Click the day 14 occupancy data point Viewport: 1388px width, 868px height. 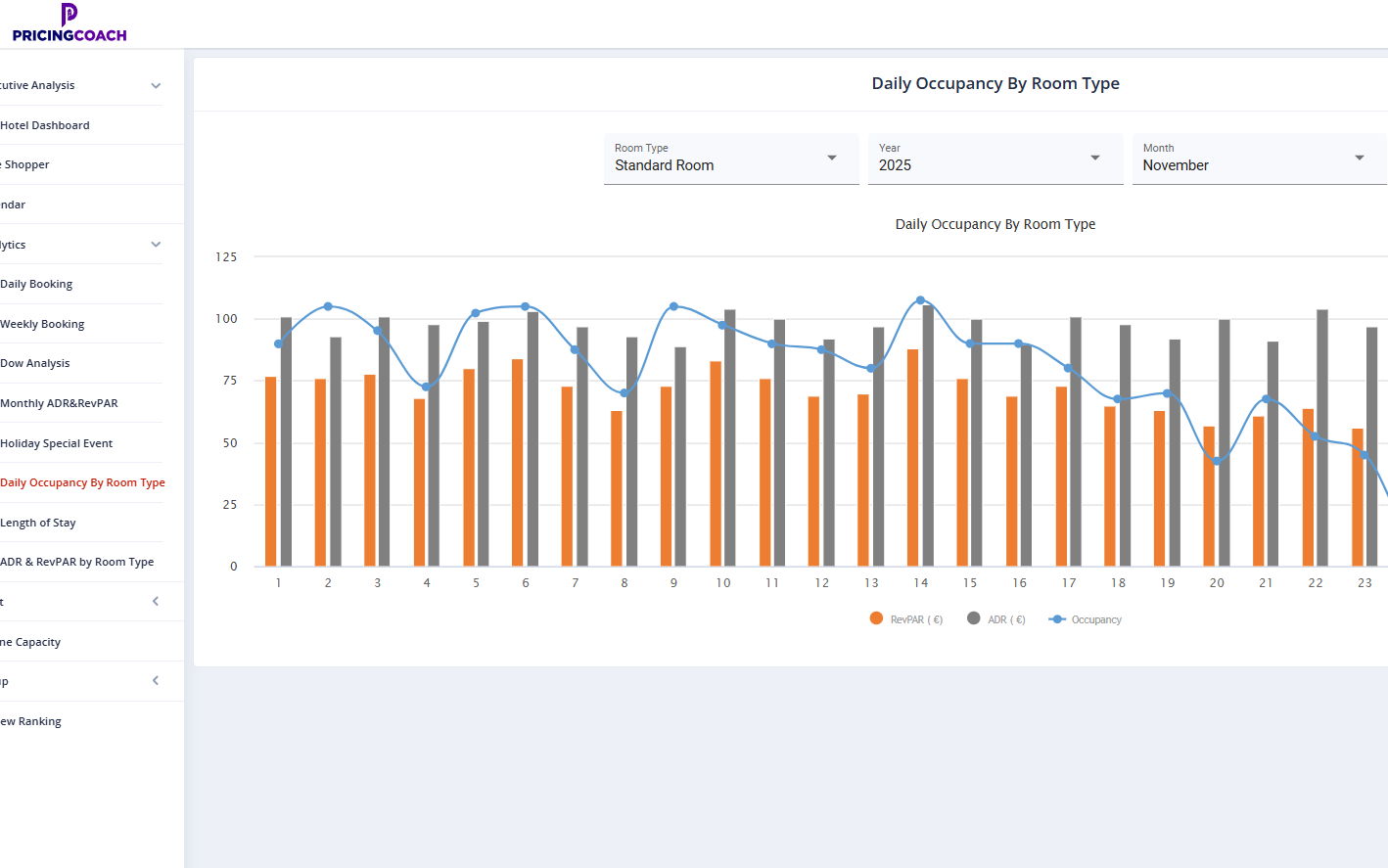click(x=920, y=300)
